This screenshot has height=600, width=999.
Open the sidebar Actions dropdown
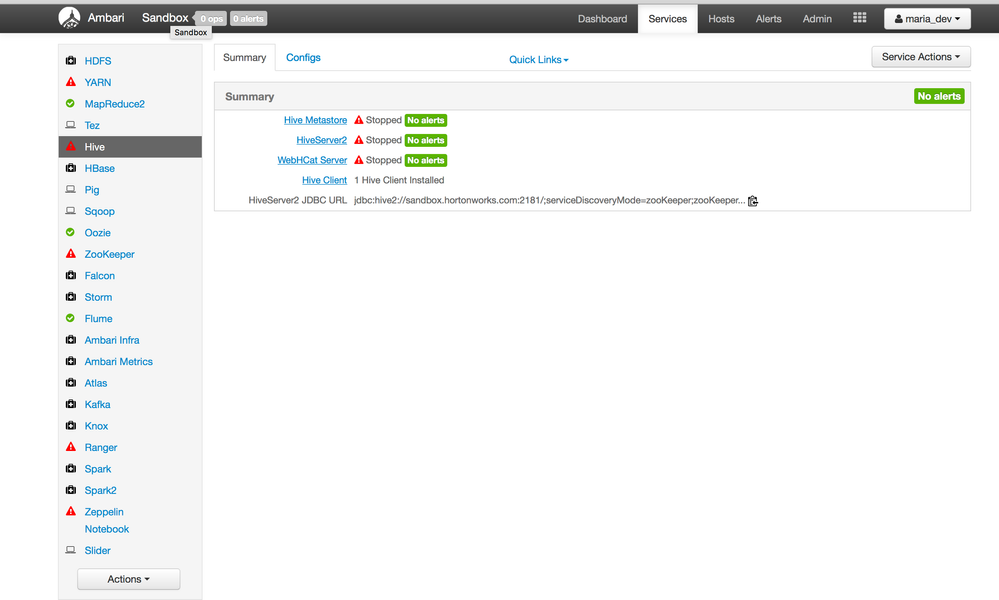(129, 579)
